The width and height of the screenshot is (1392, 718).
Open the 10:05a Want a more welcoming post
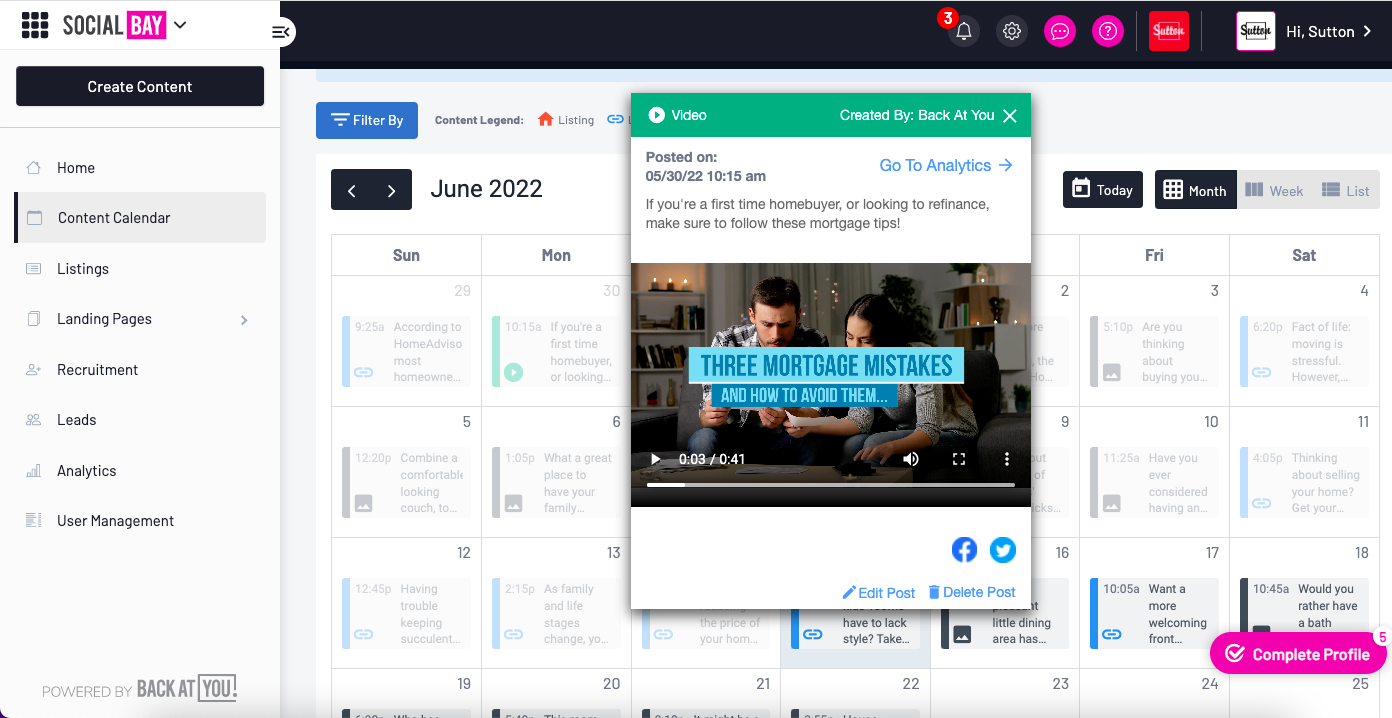[x=1154, y=614]
